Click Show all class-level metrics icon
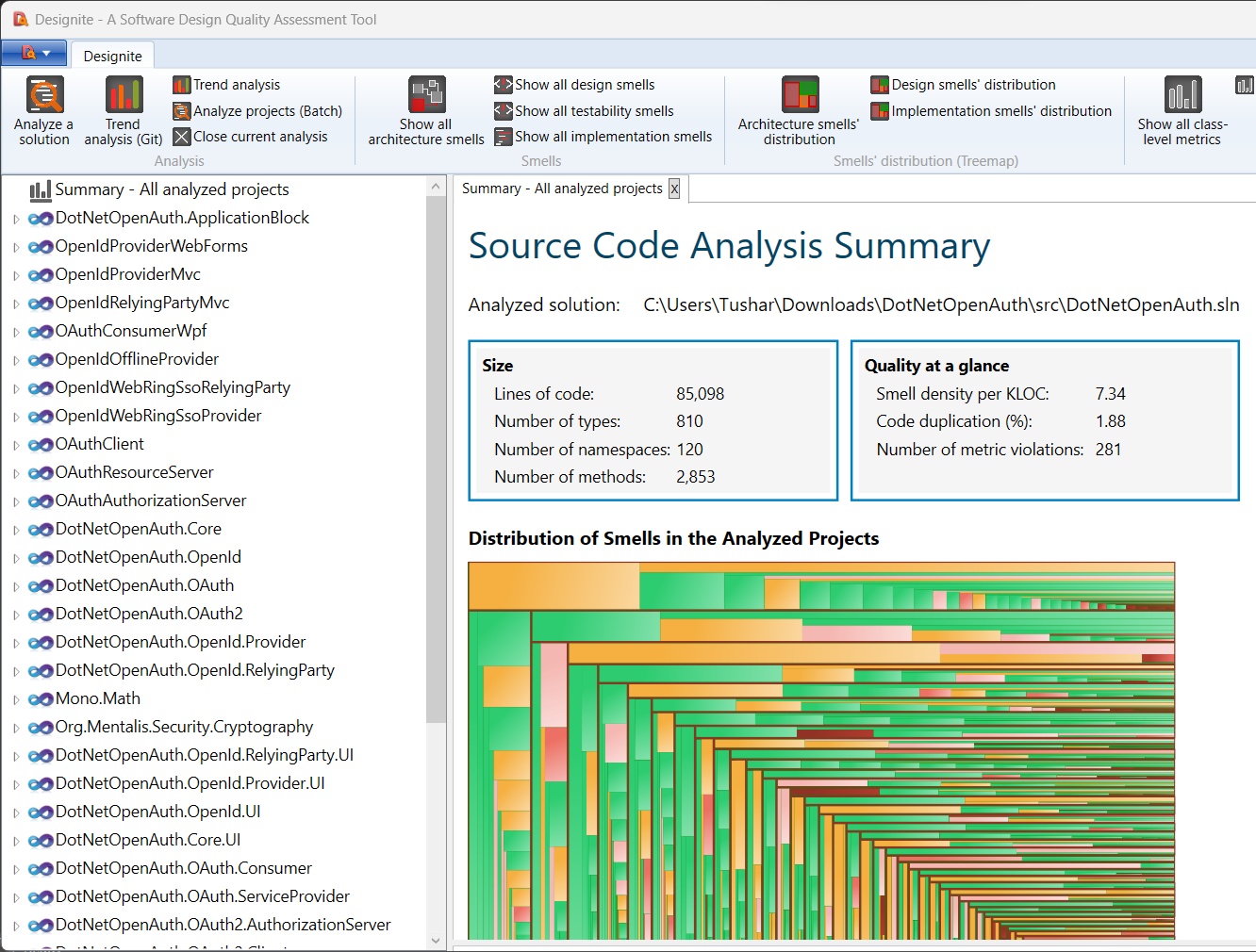This screenshot has height=952, width=1256. 1182,95
